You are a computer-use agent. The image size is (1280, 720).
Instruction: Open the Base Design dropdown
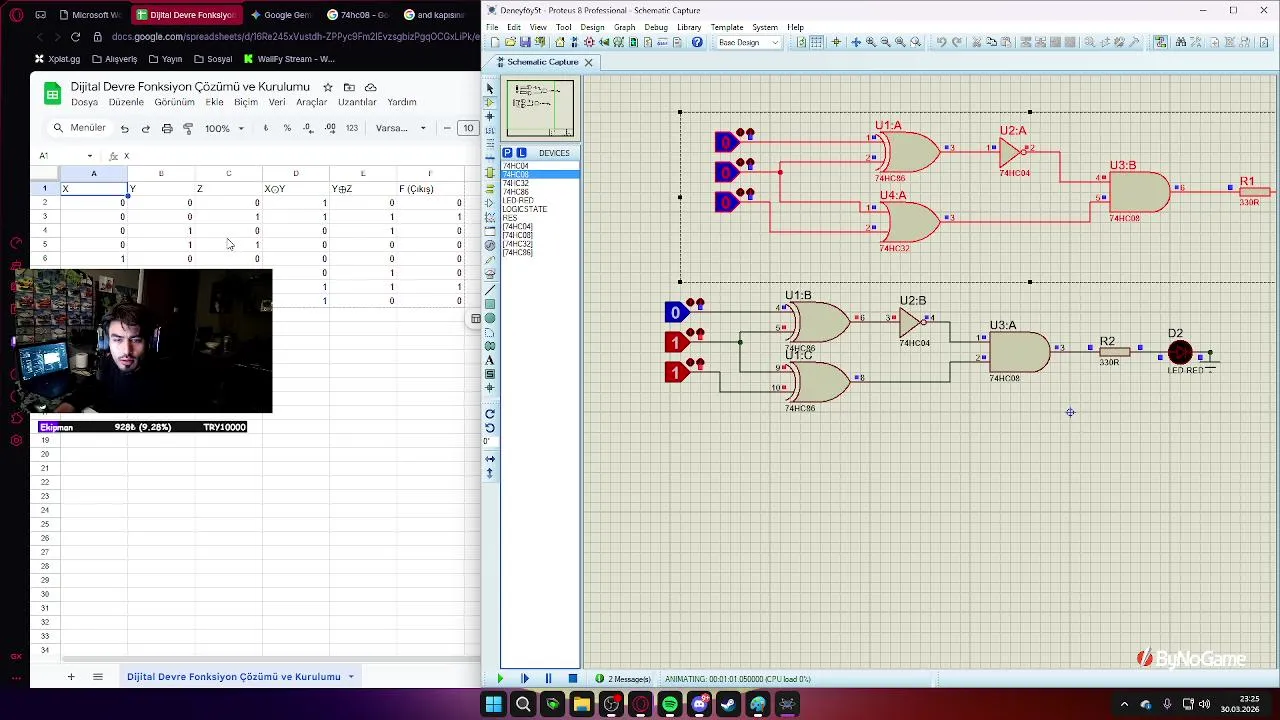(749, 42)
